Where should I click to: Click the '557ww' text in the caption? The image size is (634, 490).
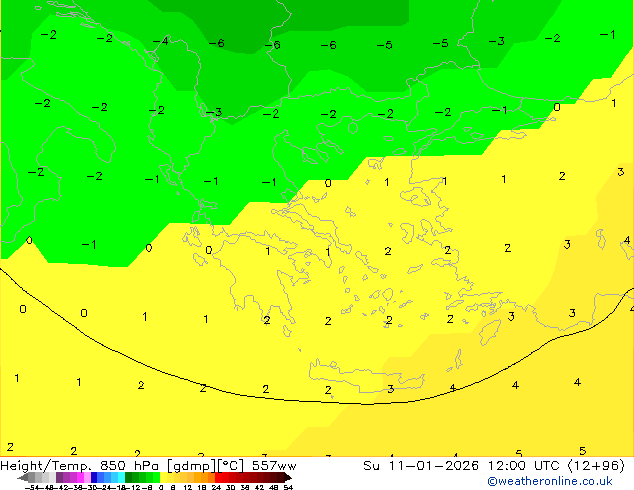[274, 466]
